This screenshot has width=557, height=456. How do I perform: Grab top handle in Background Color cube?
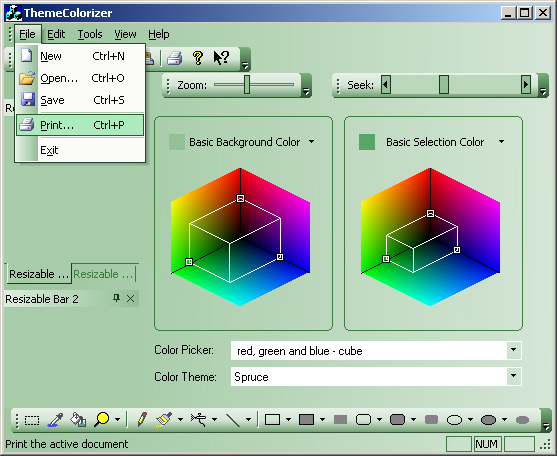[240, 199]
